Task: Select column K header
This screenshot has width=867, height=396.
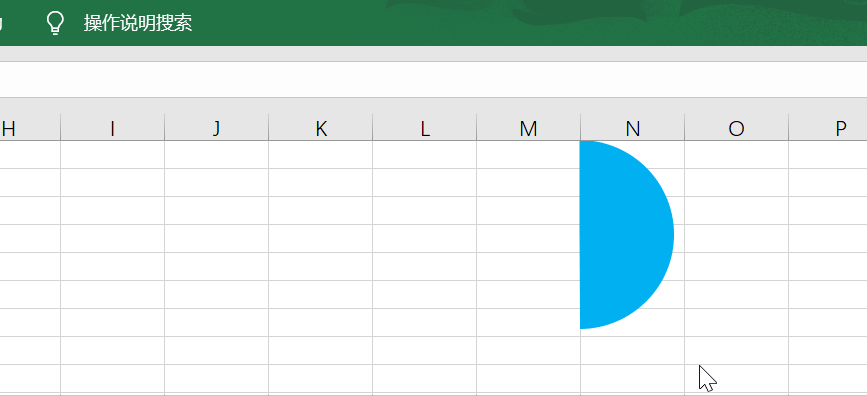Action: pyautogui.click(x=320, y=128)
